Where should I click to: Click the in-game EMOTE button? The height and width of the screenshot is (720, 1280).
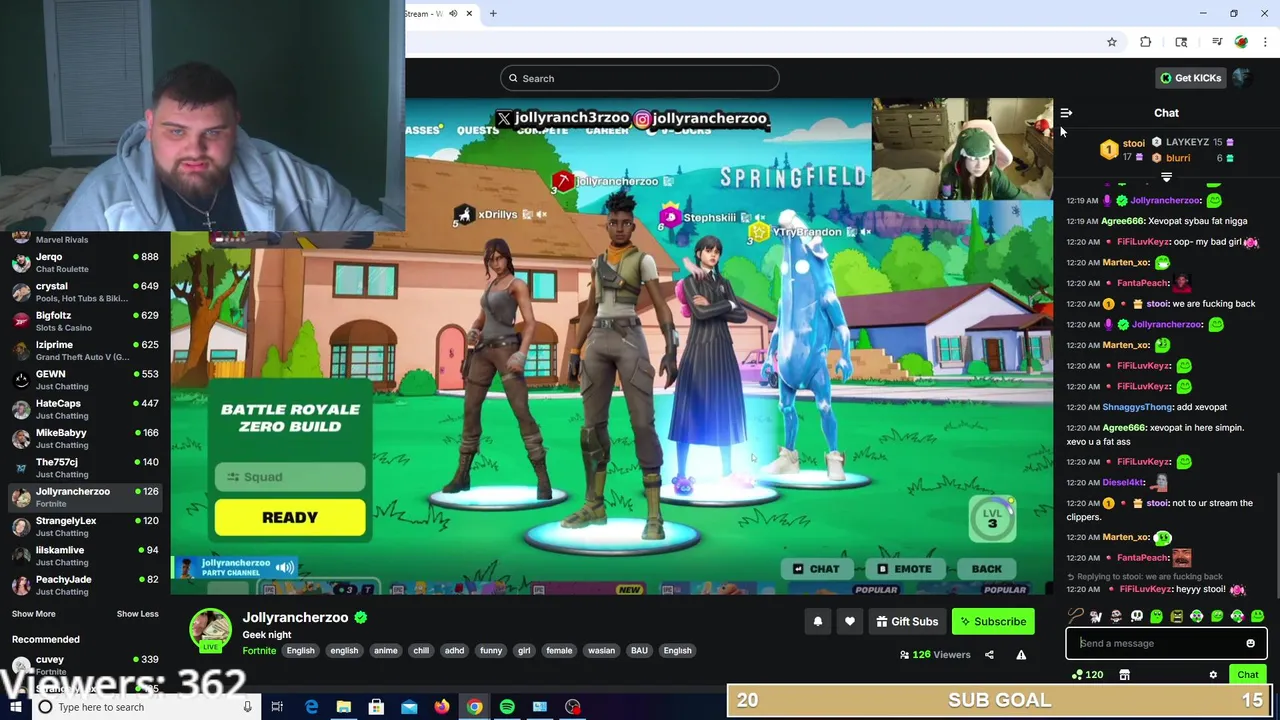(904, 569)
